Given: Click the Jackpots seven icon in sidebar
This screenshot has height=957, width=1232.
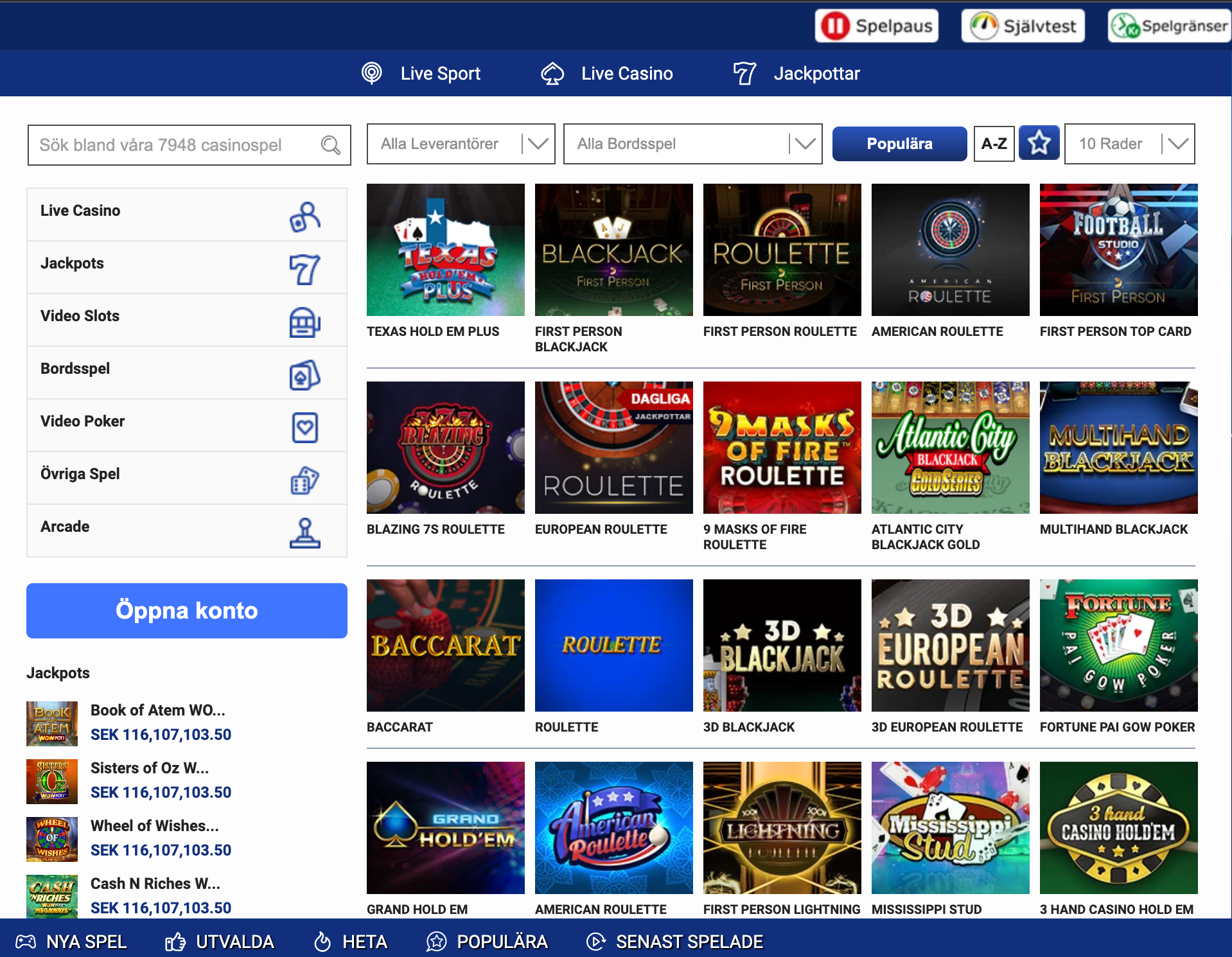Looking at the screenshot, I should click(304, 269).
